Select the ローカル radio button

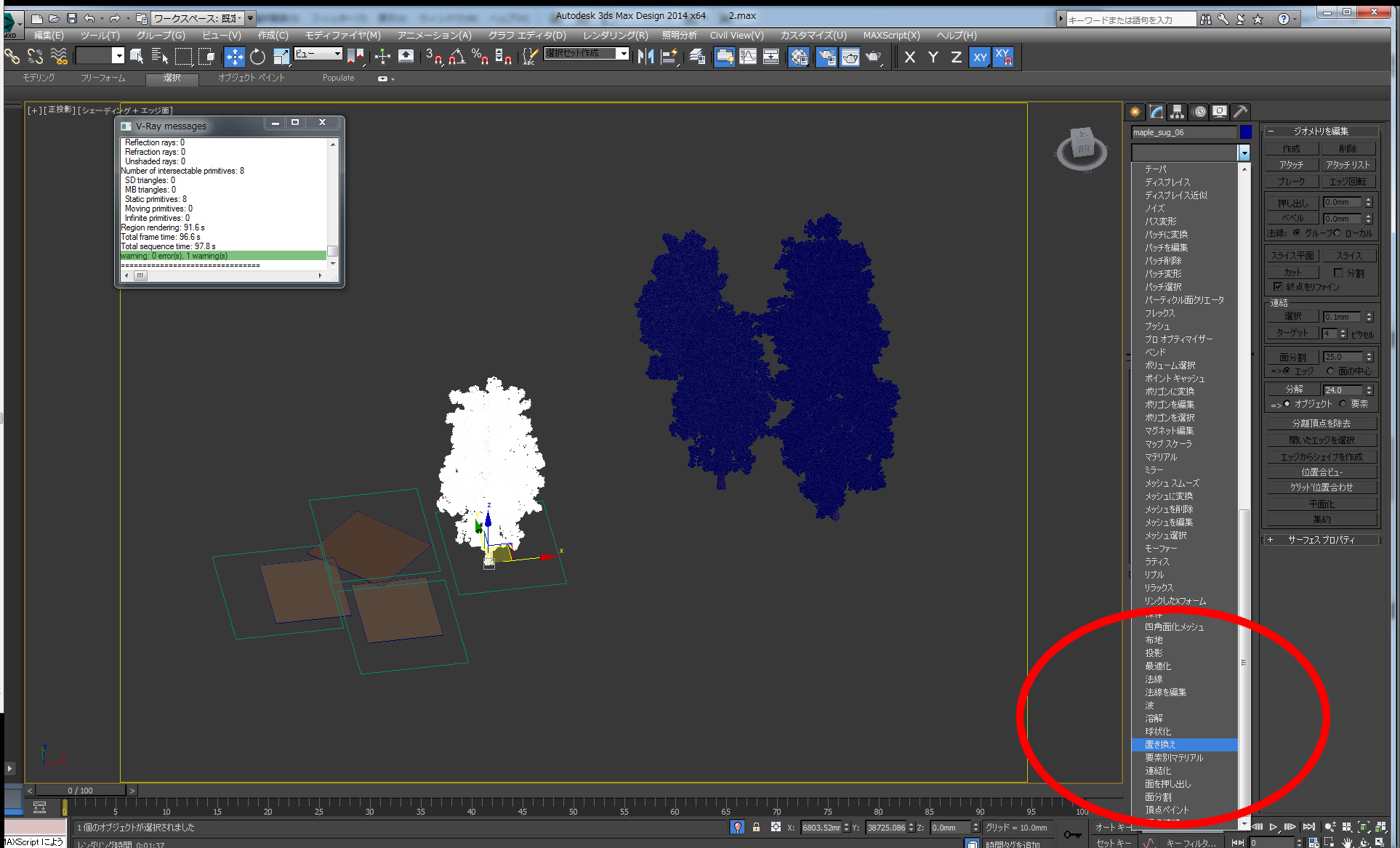point(1337,233)
